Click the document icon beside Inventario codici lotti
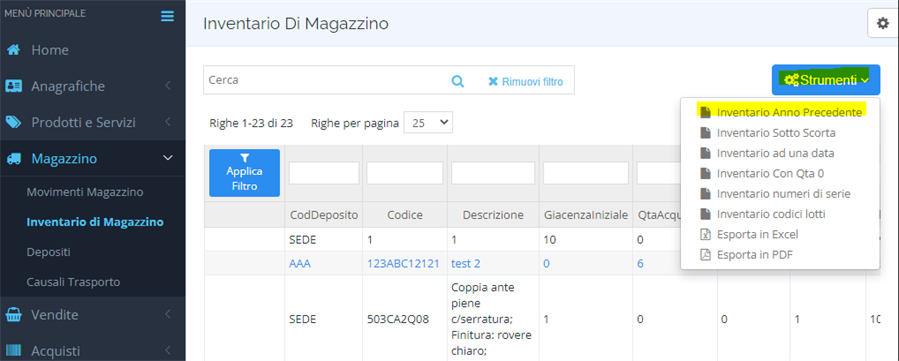This screenshot has width=899, height=361. coord(705,214)
